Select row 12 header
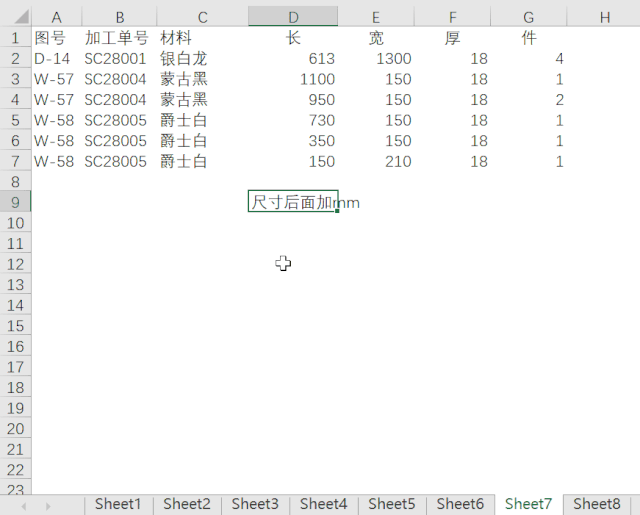 16,264
